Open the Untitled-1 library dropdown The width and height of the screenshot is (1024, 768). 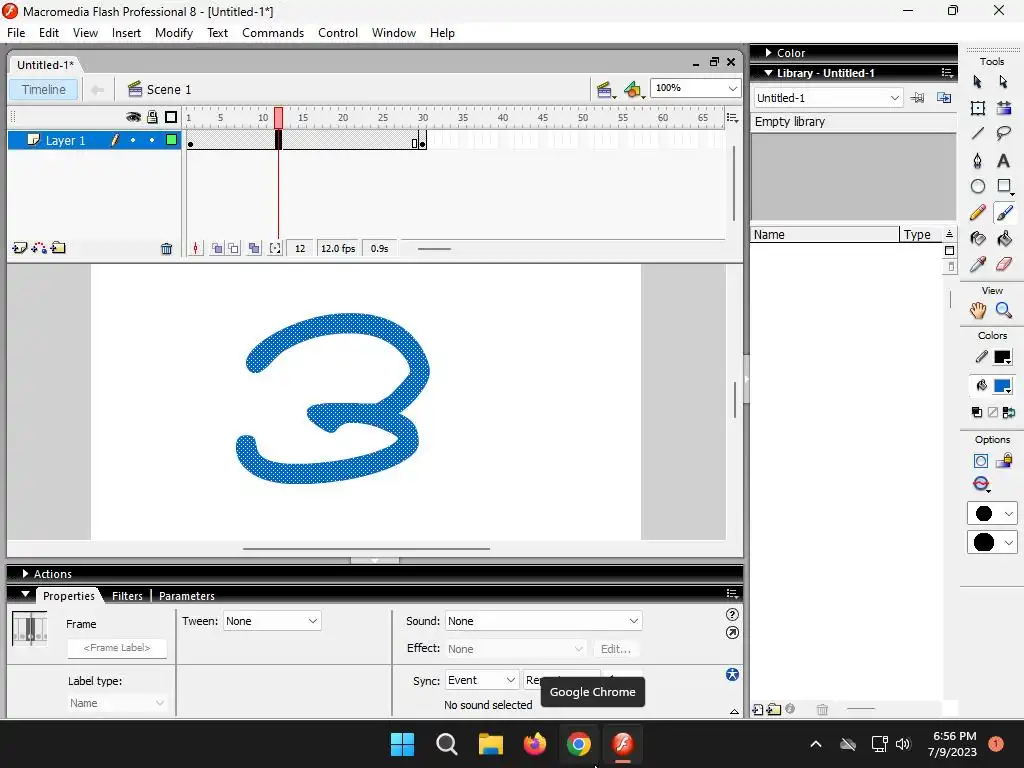[x=894, y=98]
